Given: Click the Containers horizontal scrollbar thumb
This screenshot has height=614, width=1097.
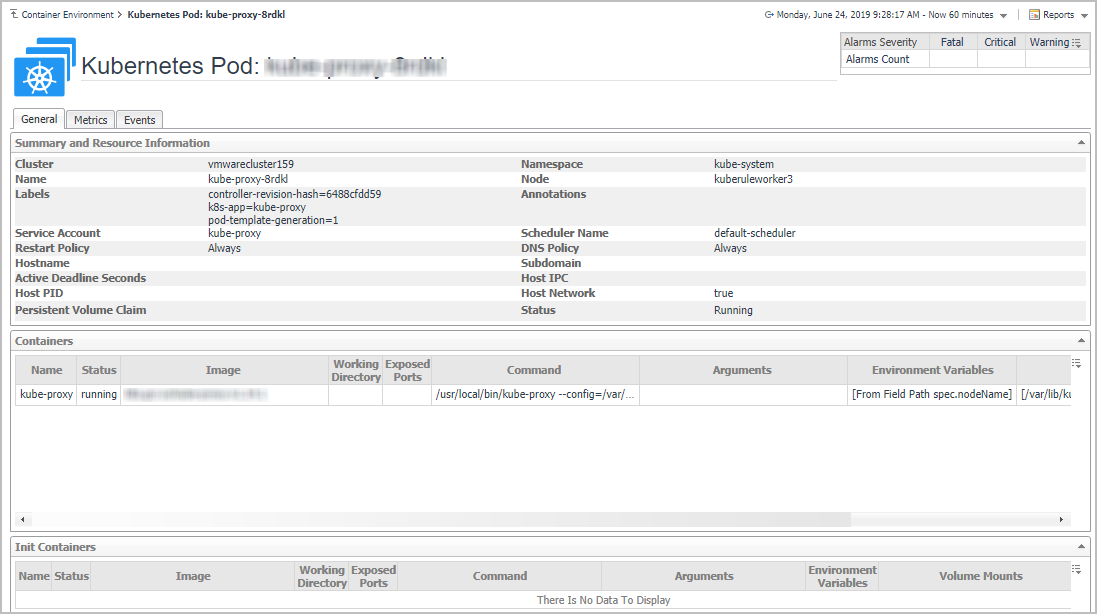Looking at the screenshot, I should tap(441, 520).
